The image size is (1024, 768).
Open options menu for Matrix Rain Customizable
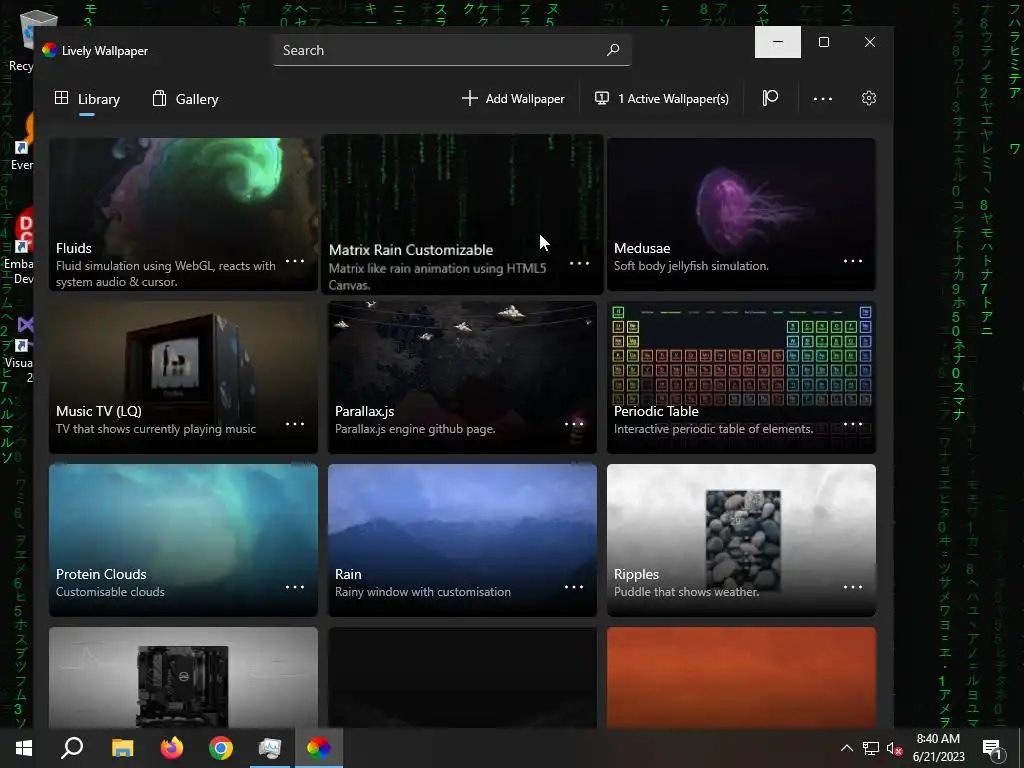click(579, 263)
